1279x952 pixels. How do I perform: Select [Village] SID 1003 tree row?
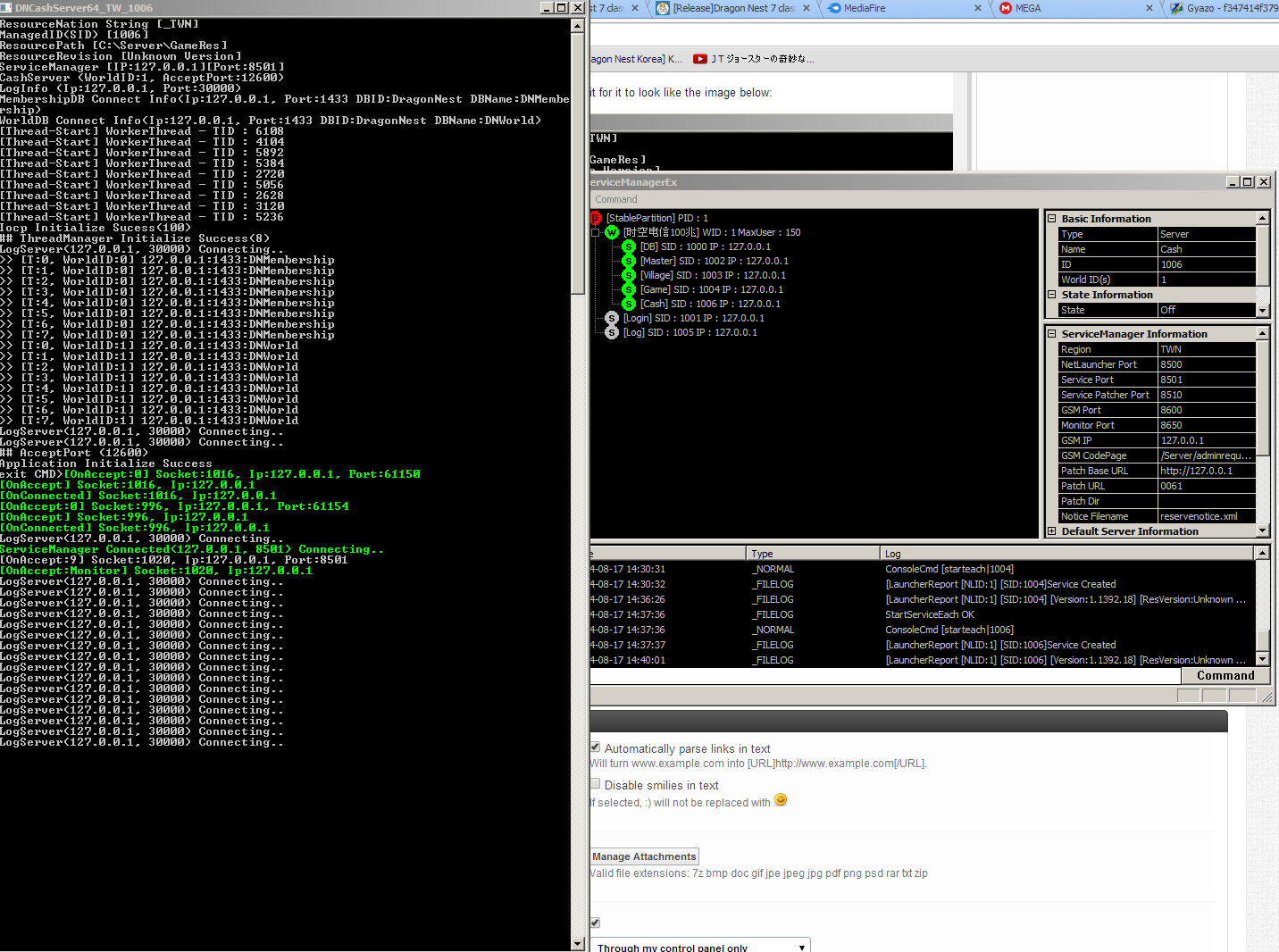point(713,275)
